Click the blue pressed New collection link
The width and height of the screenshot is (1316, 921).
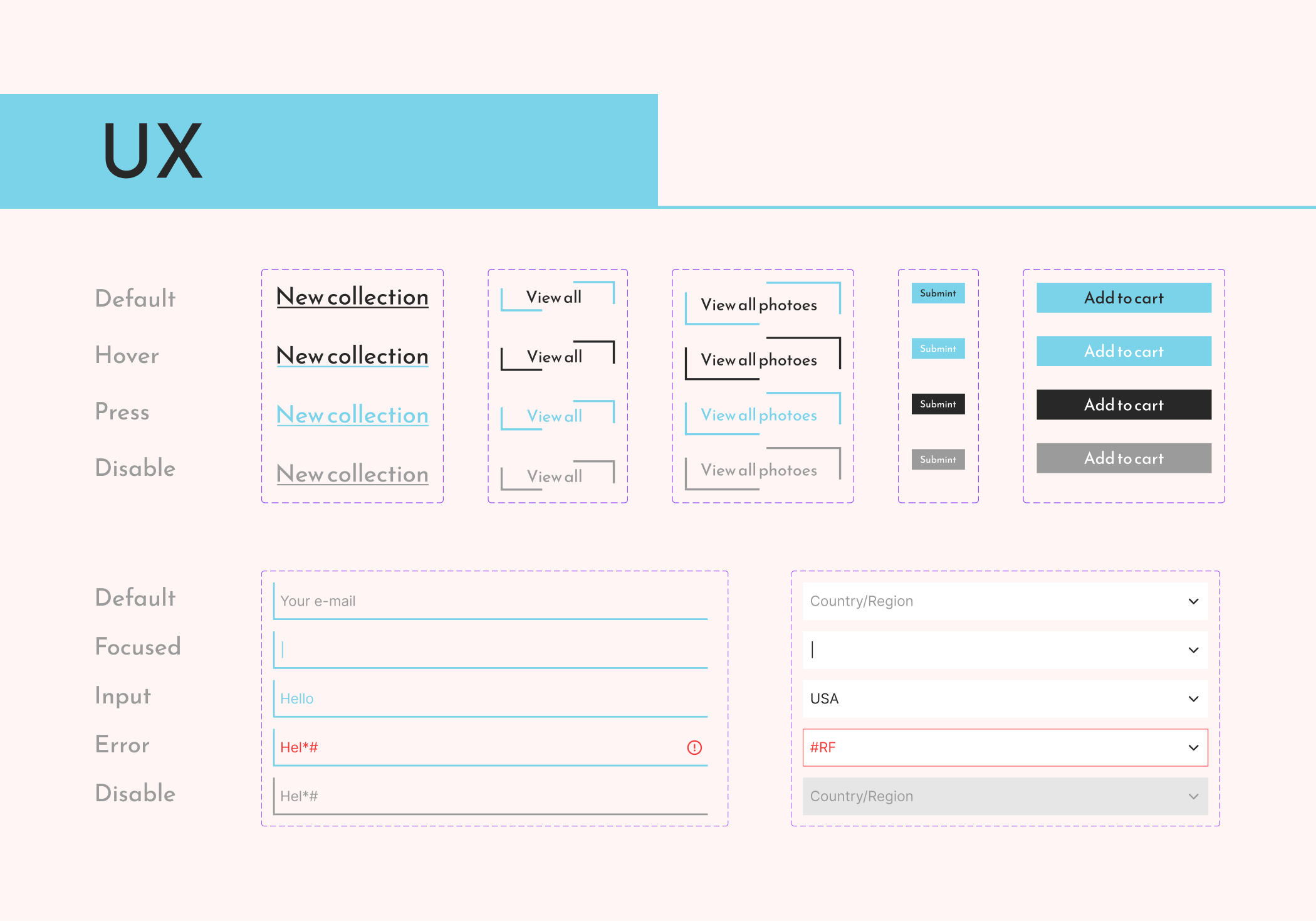click(x=352, y=415)
